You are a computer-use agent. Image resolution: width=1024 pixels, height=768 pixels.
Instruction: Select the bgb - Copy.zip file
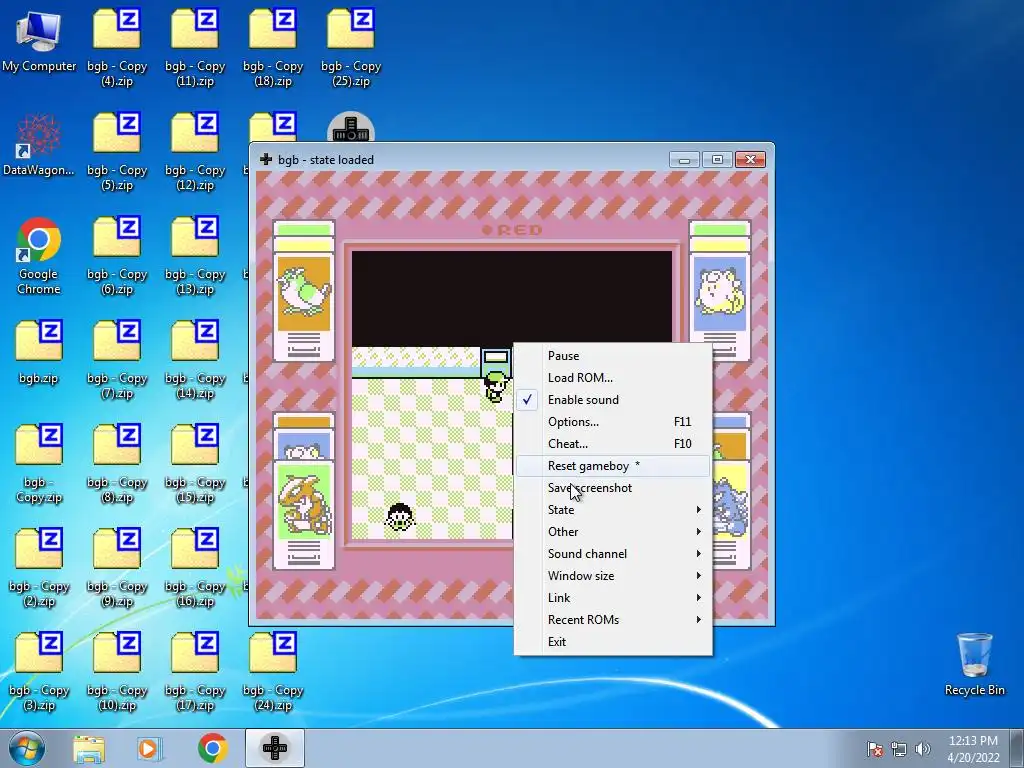click(39, 464)
